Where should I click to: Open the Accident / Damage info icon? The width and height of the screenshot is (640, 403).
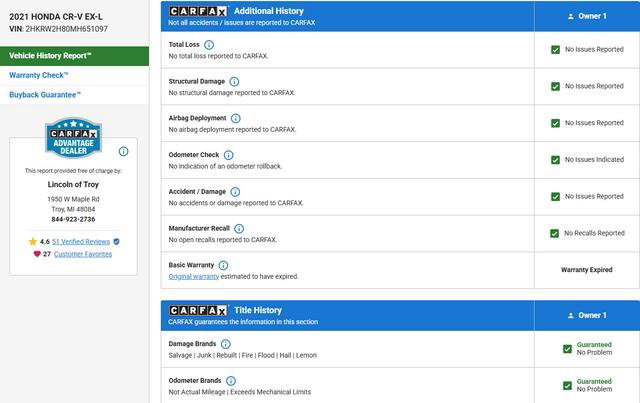click(x=235, y=191)
